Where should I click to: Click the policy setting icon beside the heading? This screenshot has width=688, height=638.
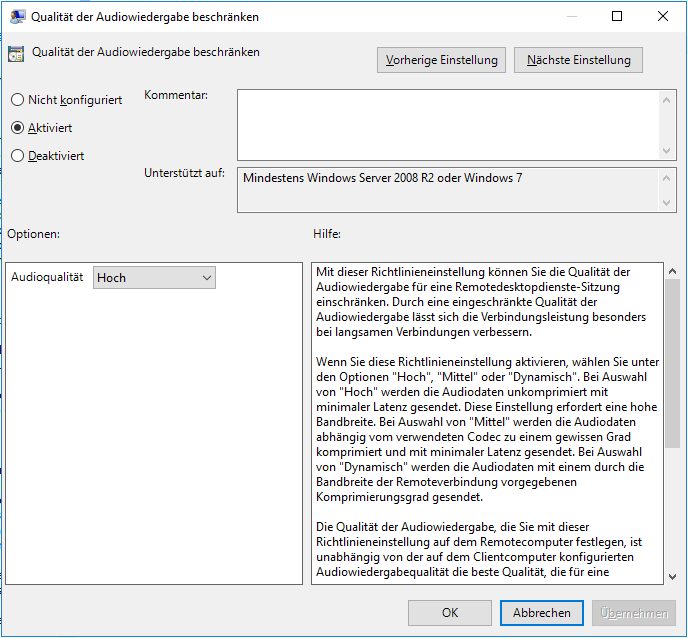click(16, 55)
